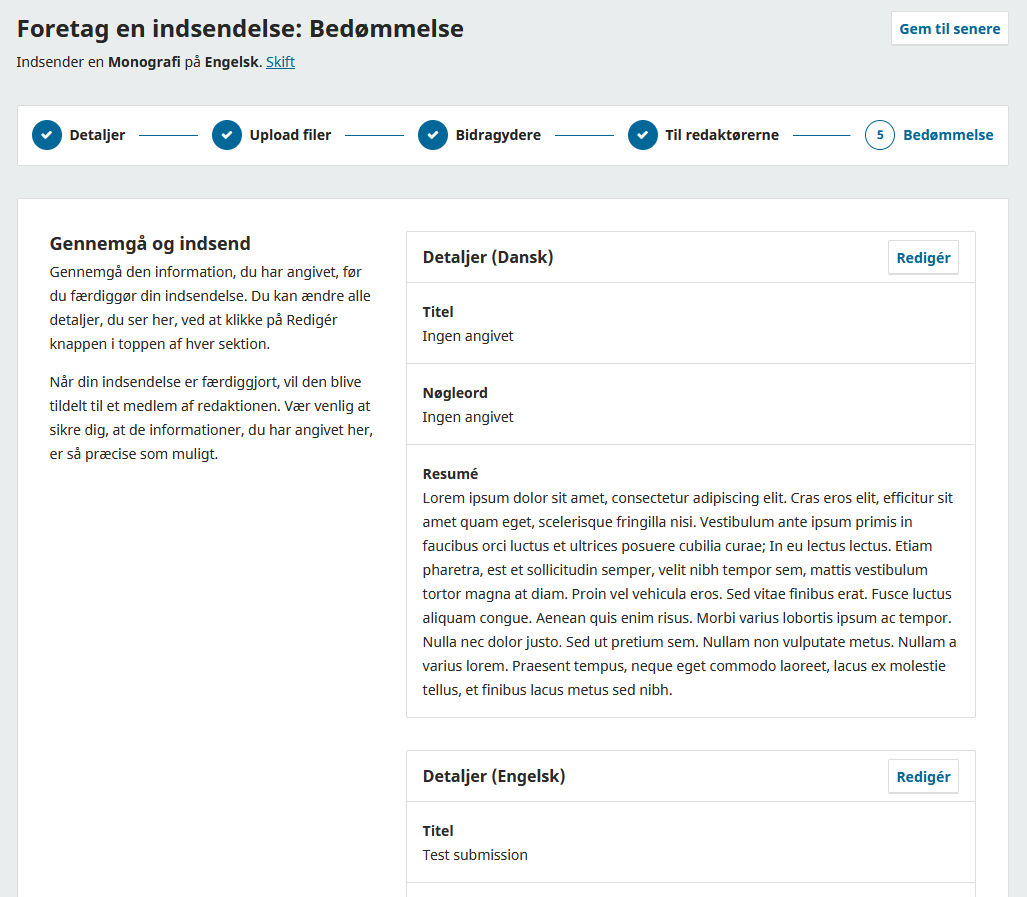Viewport: 1027px width, 897px height.
Task: Click Redigér for Detaljer (Dansk)
Action: [923, 257]
